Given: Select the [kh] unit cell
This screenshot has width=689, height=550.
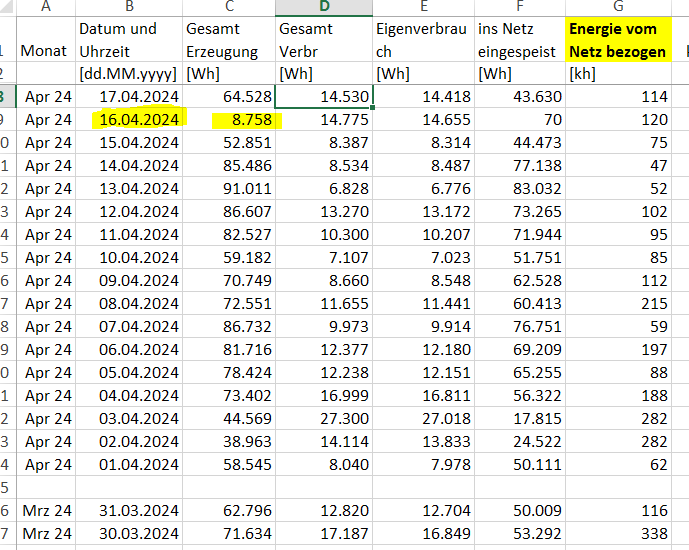Looking at the screenshot, I should pyautogui.click(x=618, y=73).
